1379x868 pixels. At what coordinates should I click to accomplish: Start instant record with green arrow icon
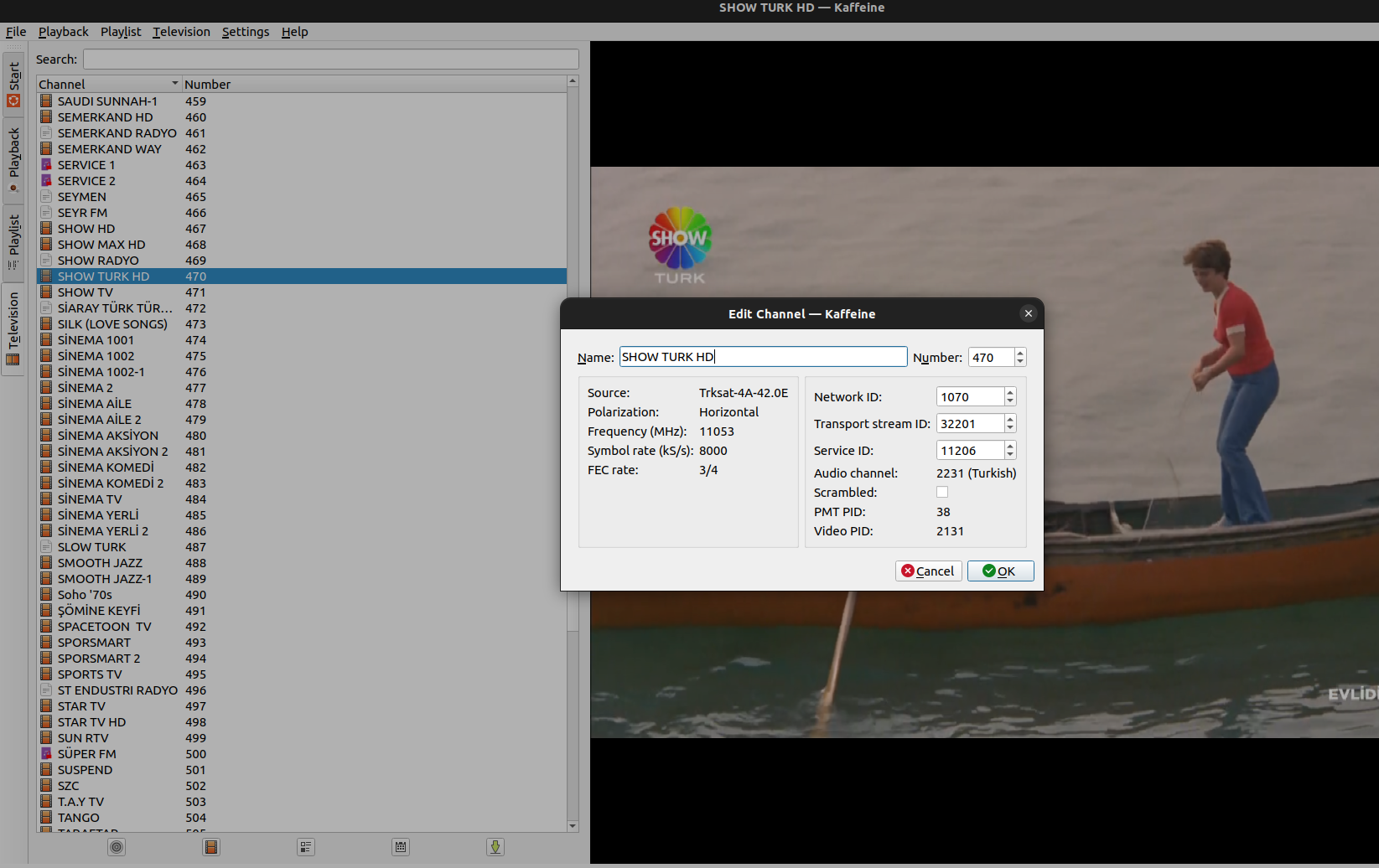pos(495,847)
